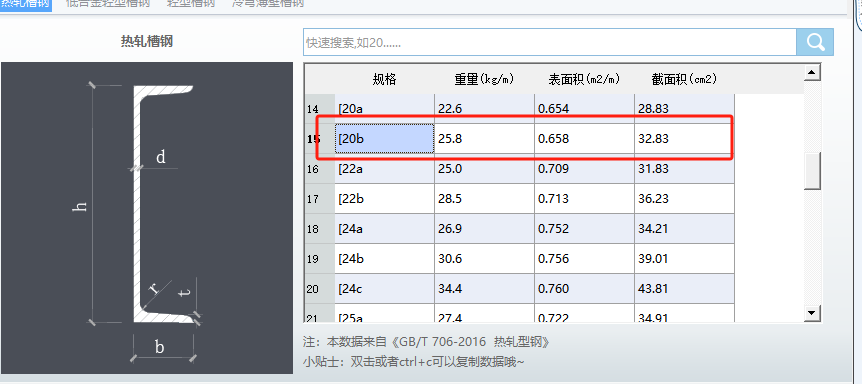Viewport: 862px width, 384px height.
Task: Click the 热轧槽钢 heading above diagram
Action: click(x=147, y=41)
